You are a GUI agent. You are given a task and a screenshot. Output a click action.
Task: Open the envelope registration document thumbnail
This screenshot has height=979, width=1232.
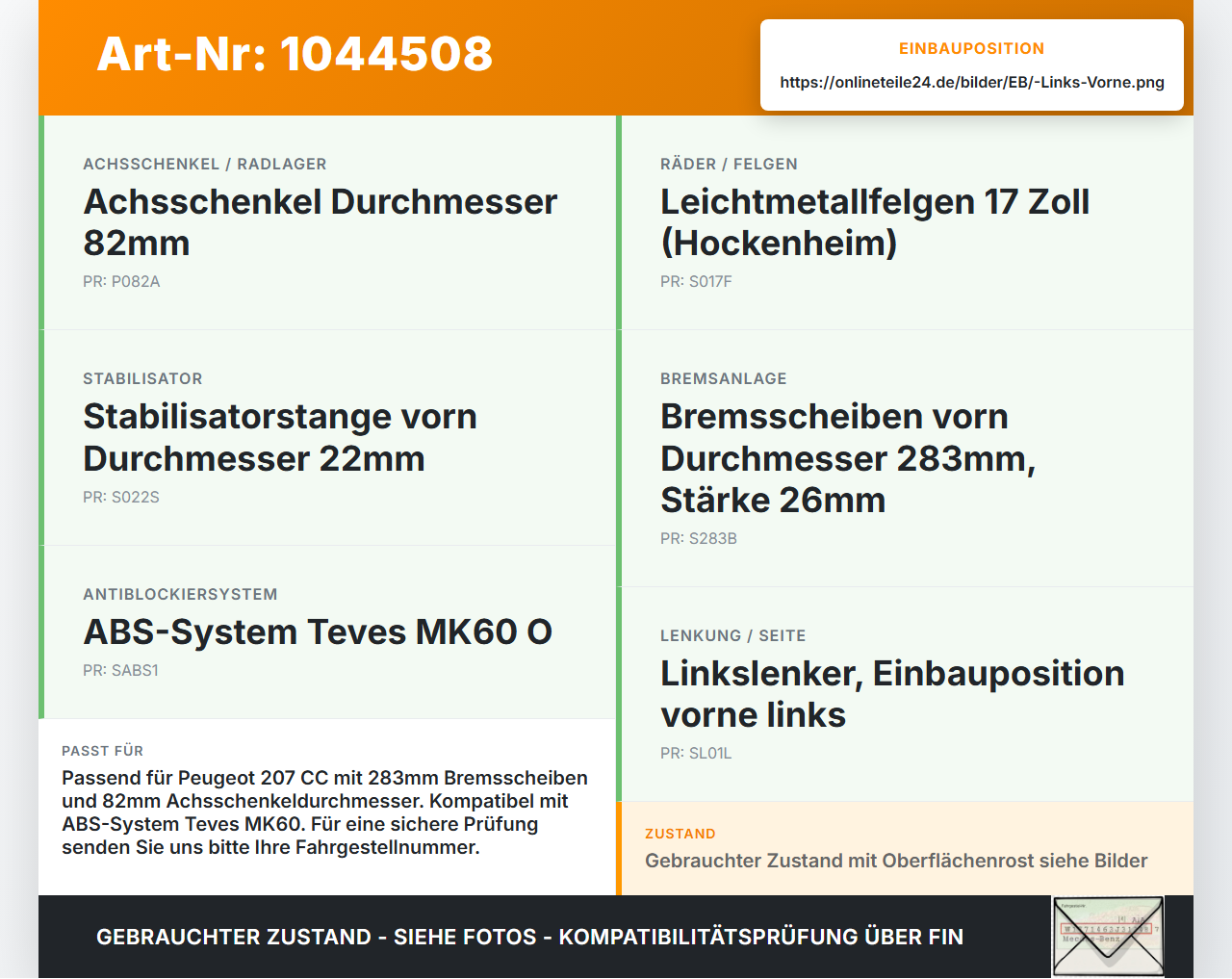click(1108, 937)
